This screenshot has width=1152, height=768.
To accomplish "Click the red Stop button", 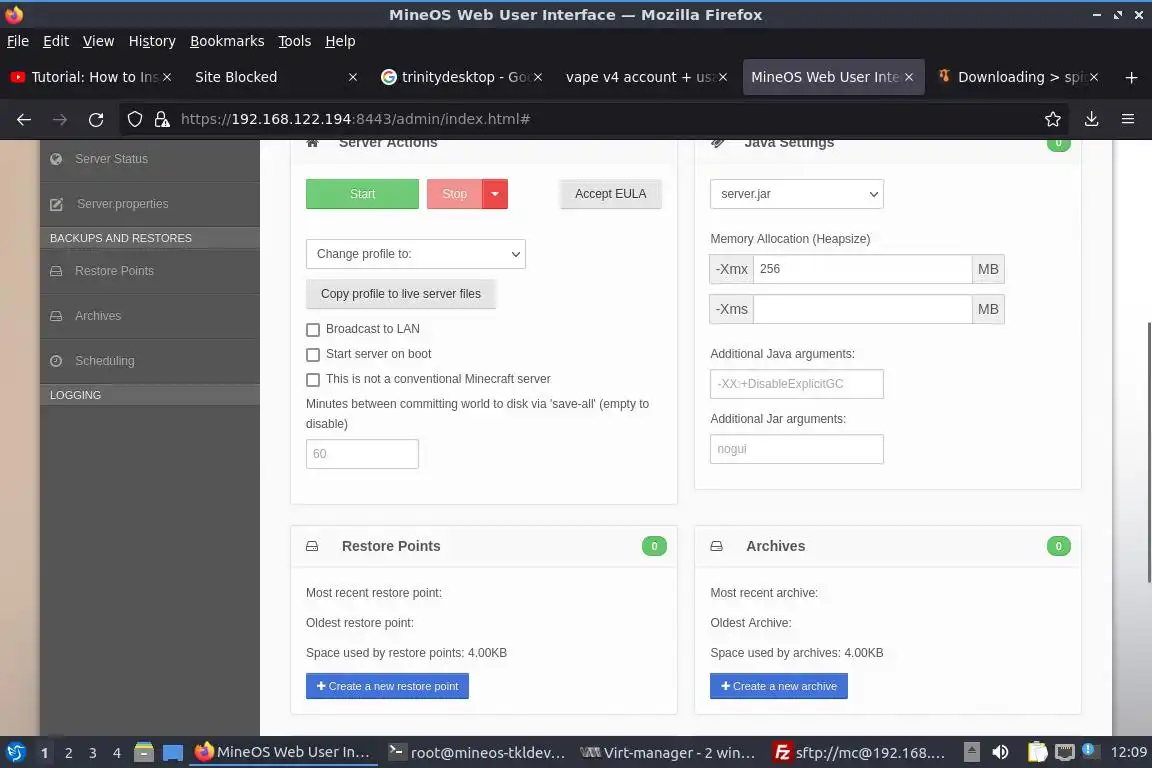I will click(455, 194).
